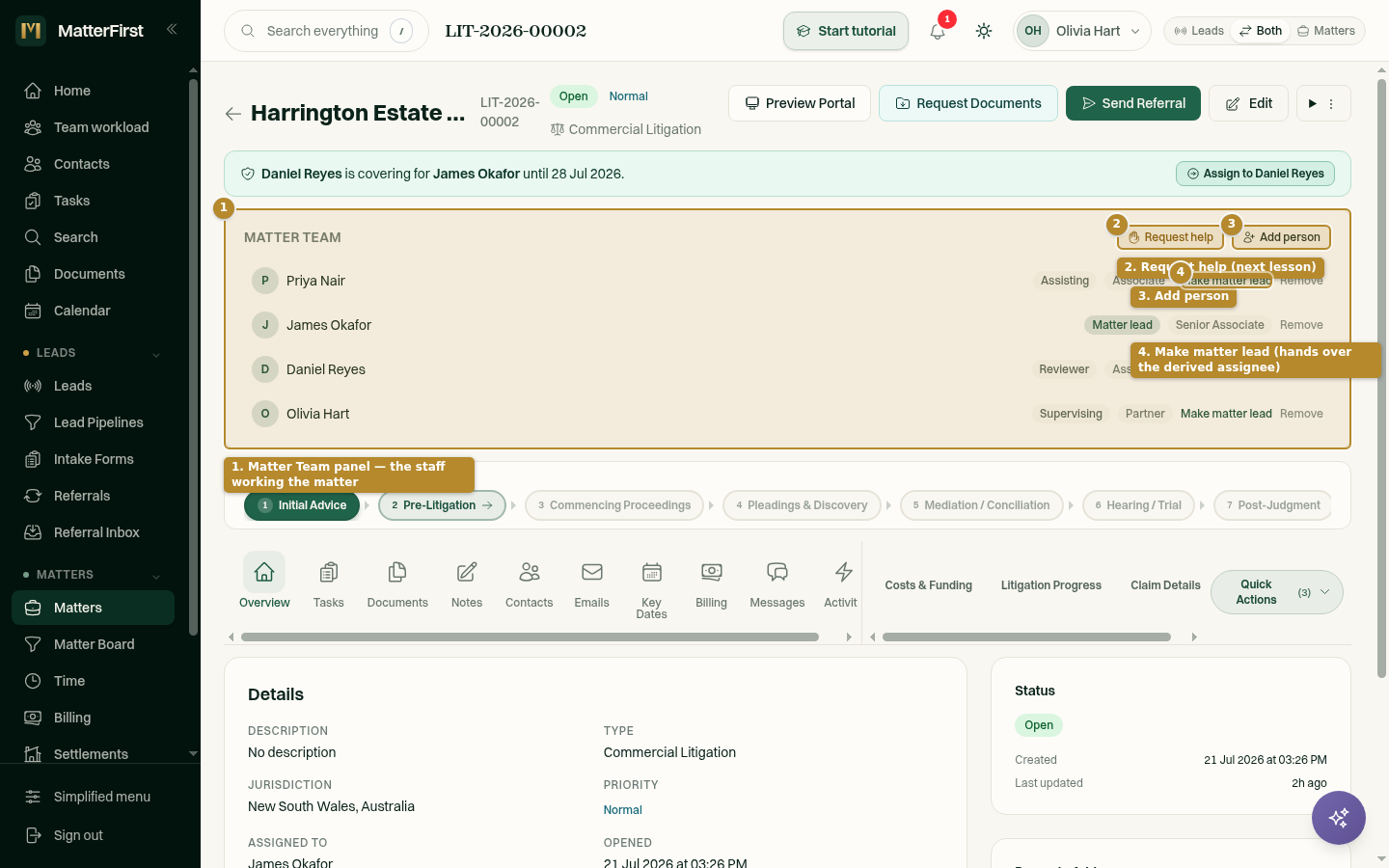
Task: Open Leads list in sidebar
Action: pos(93,386)
